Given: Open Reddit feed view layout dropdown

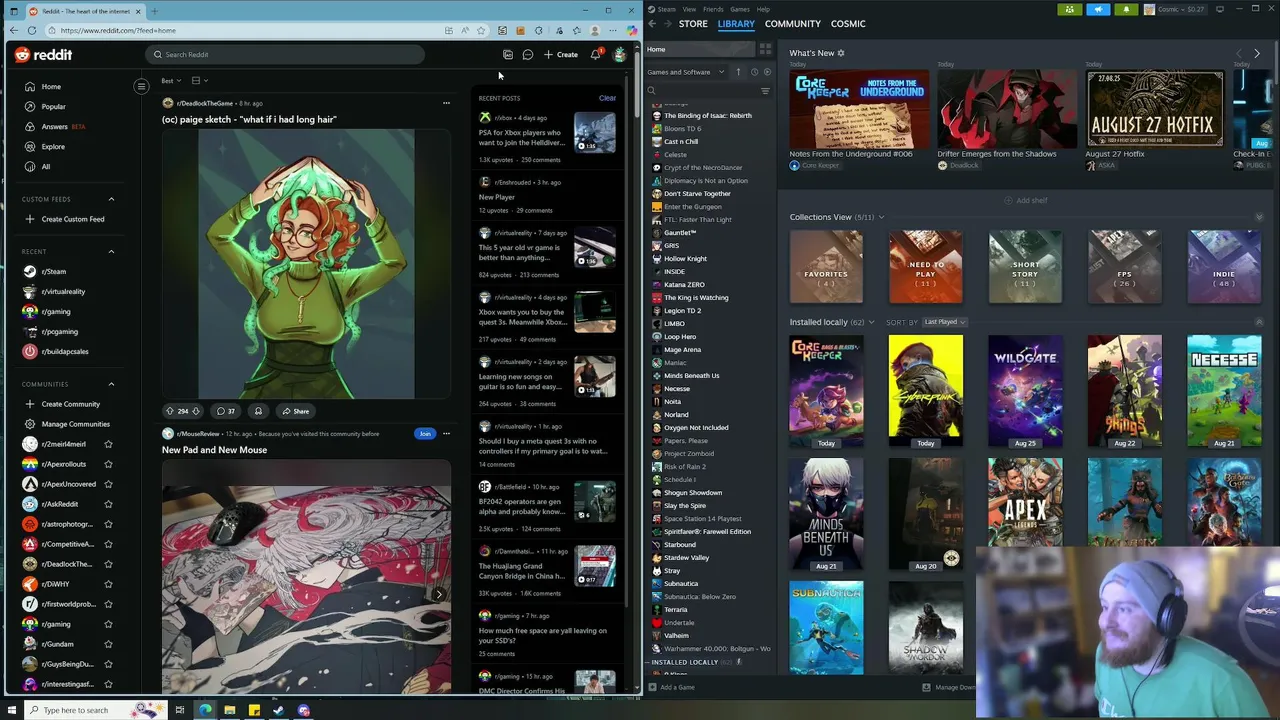Looking at the screenshot, I should point(199,80).
